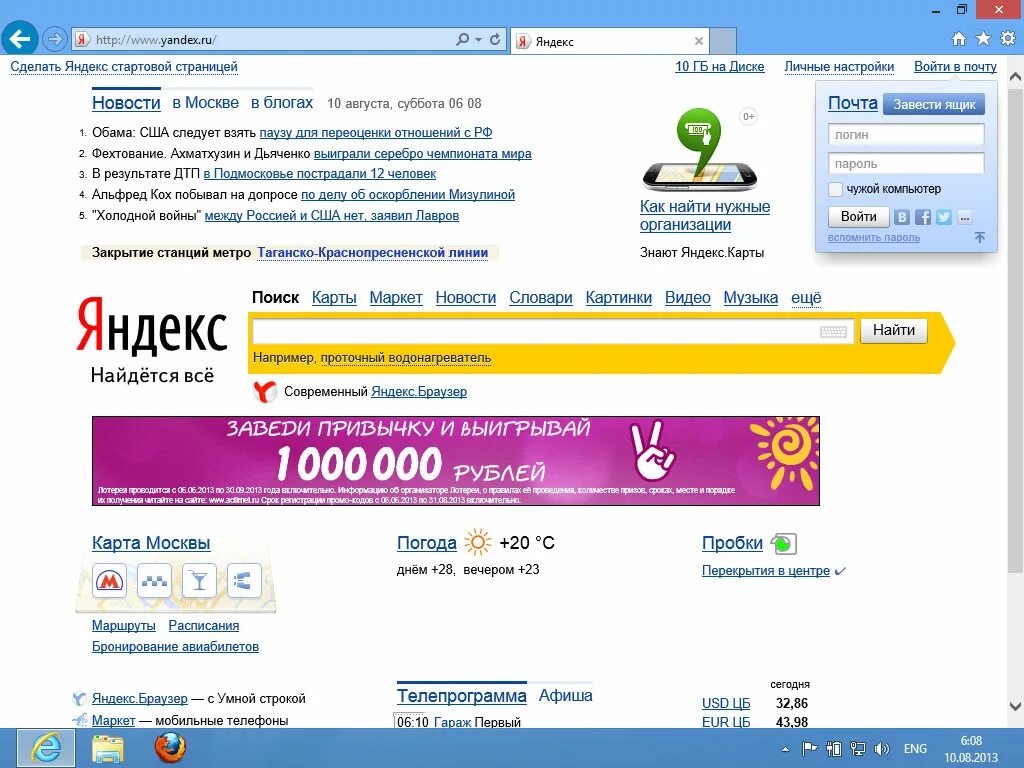Switch to 'в блогах' news tab
Viewport: 1024px width, 768px height.
tap(282, 103)
